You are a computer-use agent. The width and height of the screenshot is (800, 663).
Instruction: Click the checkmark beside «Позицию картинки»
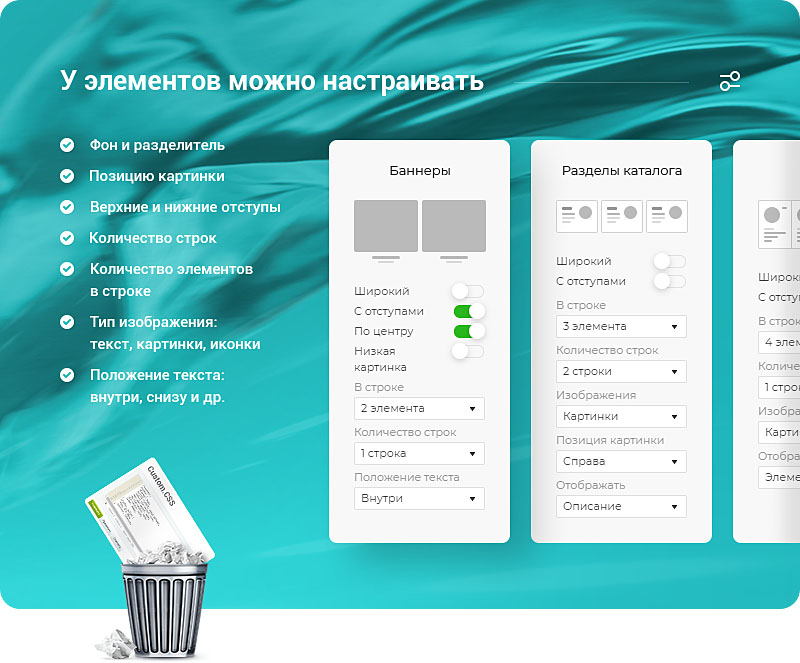coord(68,176)
